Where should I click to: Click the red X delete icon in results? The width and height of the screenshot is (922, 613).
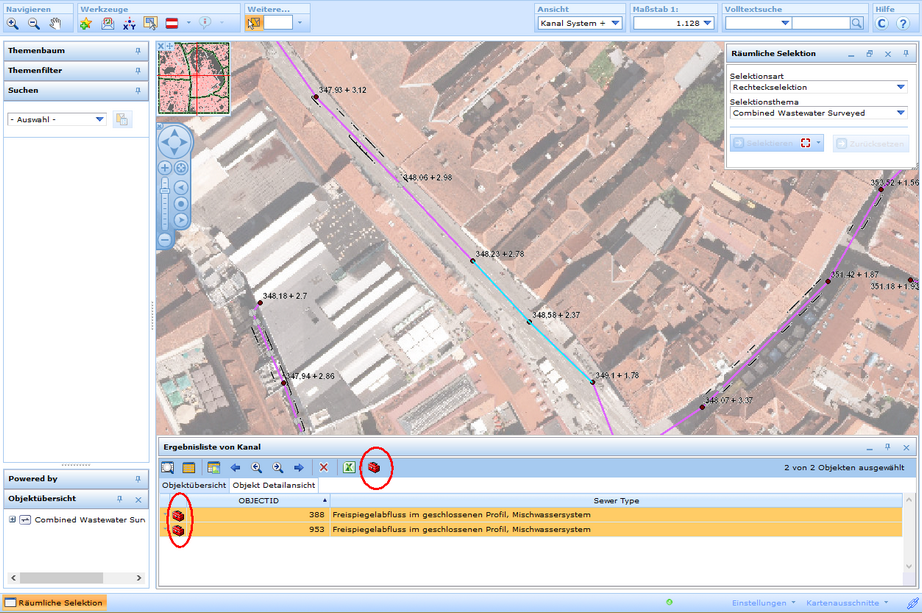(324, 467)
